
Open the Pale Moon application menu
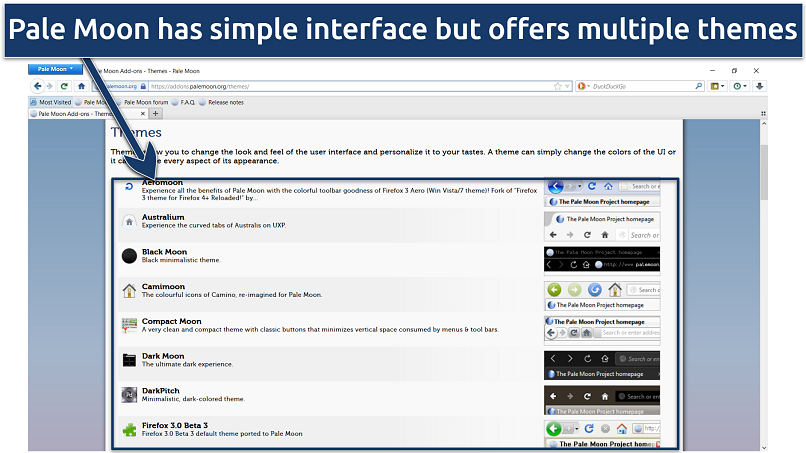56,70
